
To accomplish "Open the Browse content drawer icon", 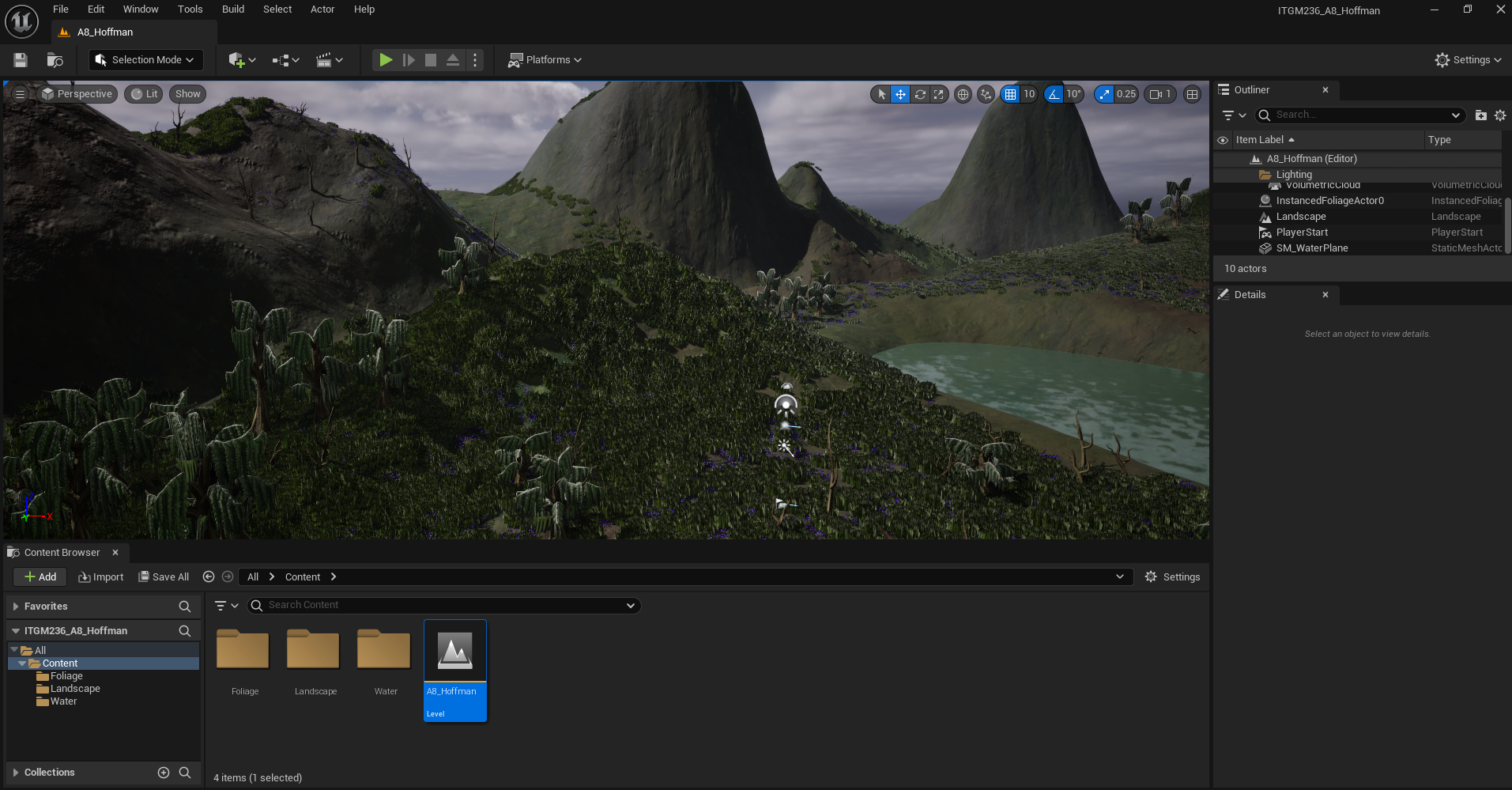I will (55, 60).
